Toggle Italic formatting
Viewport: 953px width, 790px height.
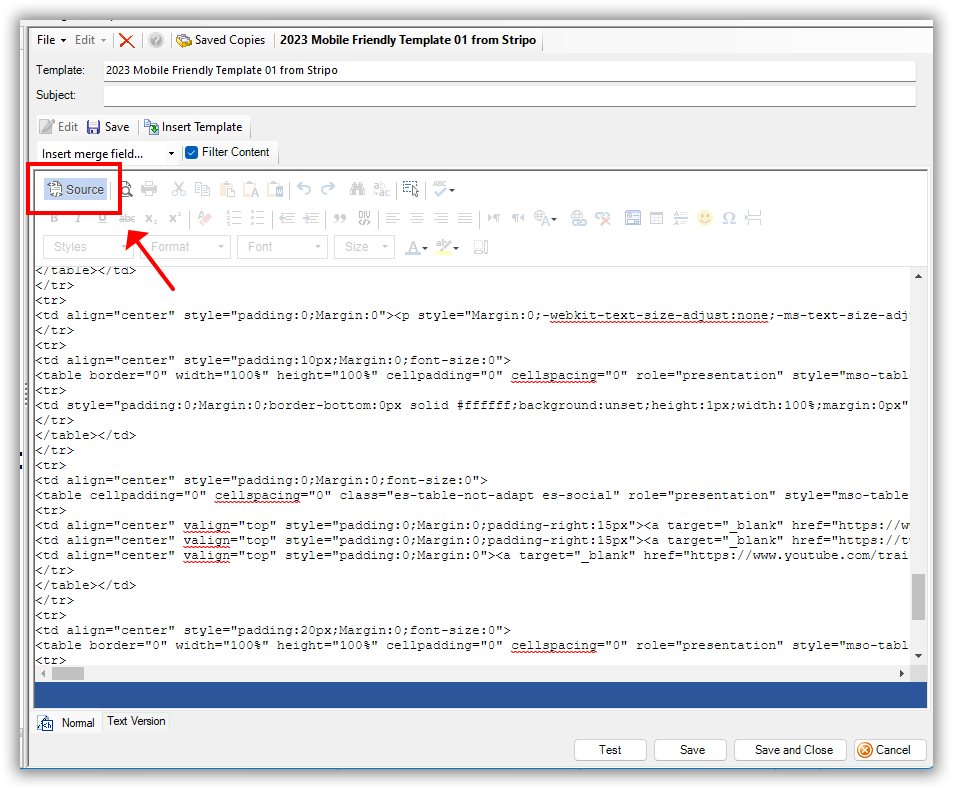(78, 218)
